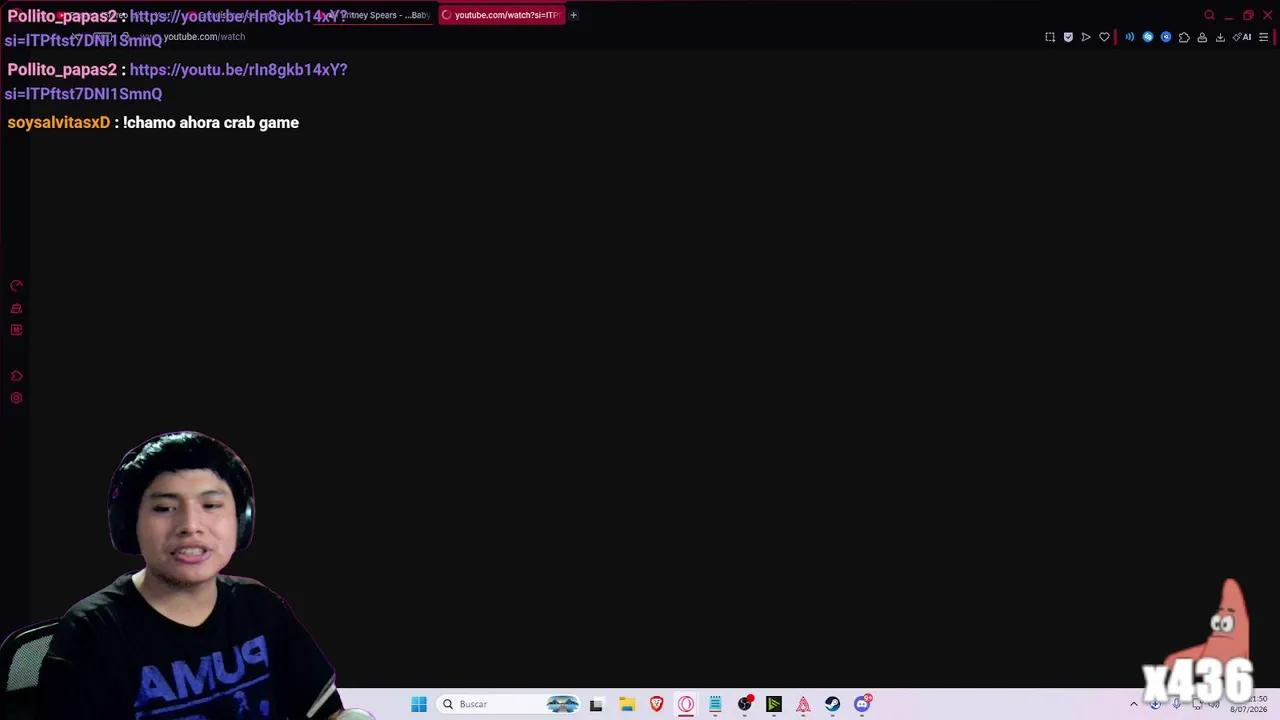Open Steam from the taskbar

(833, 704)
